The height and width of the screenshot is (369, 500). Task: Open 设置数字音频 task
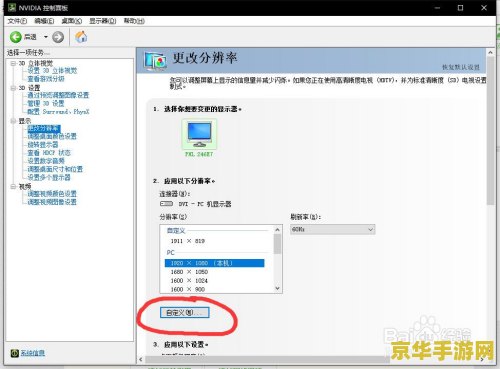[46, 161]
